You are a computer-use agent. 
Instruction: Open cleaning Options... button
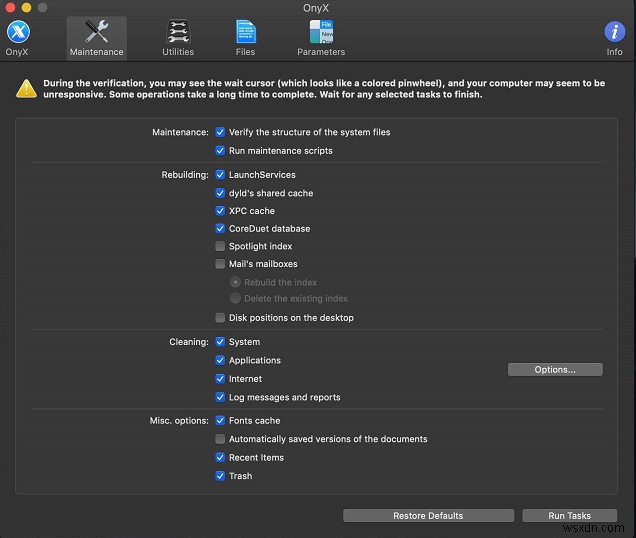pos(555,370)
